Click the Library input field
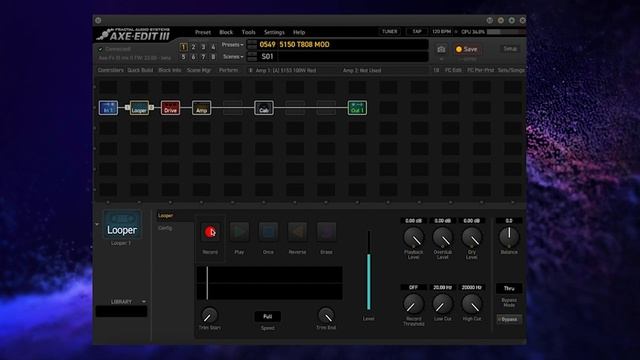The image size is (640, 360). [x=121, y=311]
